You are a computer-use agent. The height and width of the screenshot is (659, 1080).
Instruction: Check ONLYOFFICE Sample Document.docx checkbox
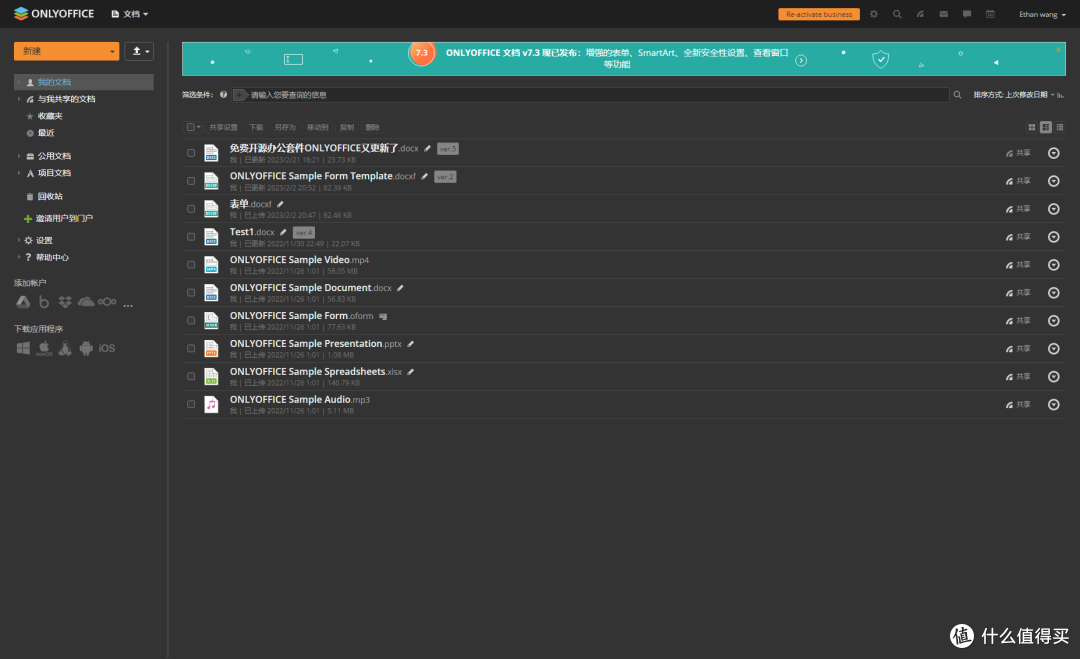[191, 293]
